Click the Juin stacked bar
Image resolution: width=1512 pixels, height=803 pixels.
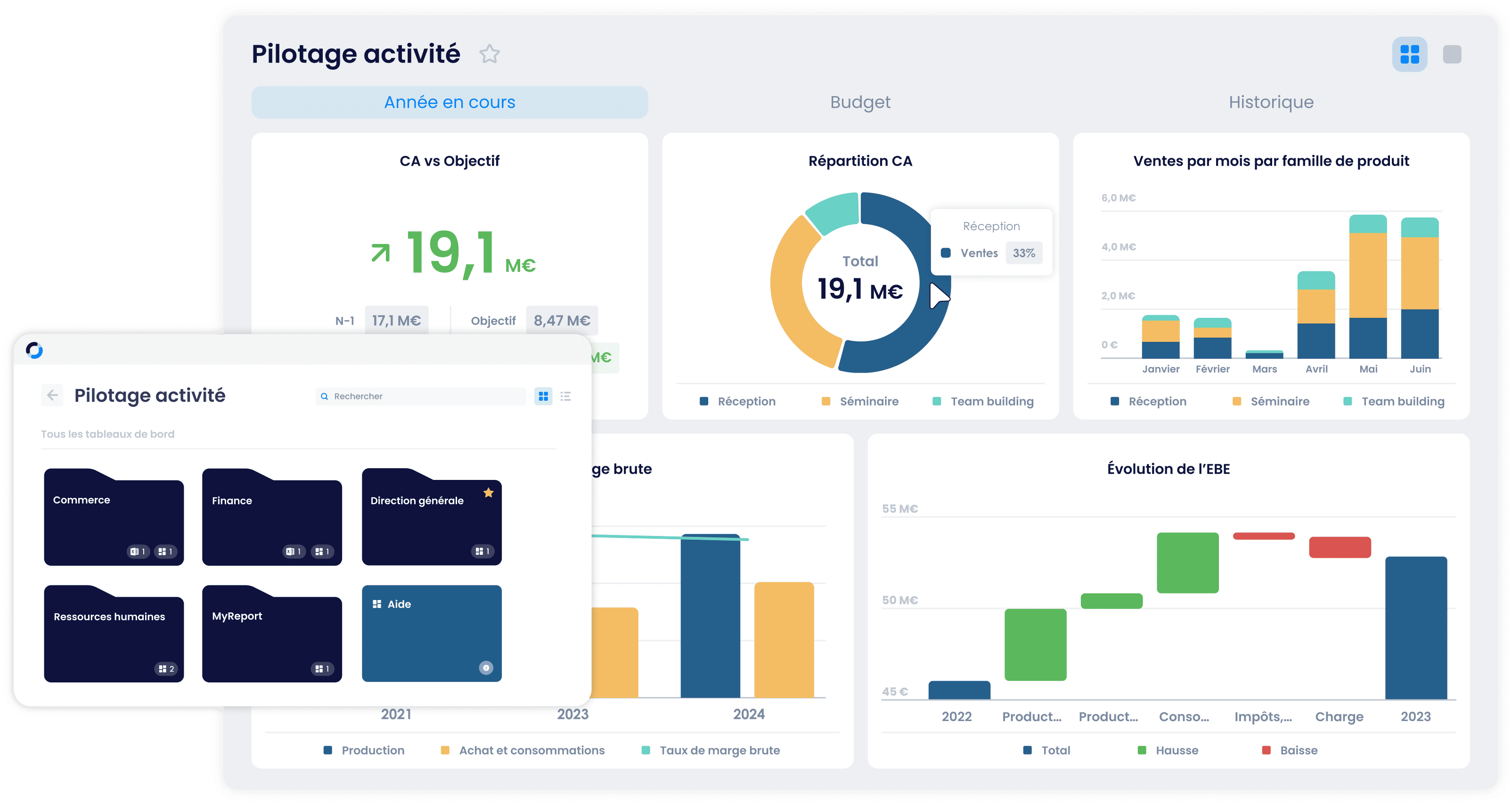1419,288
